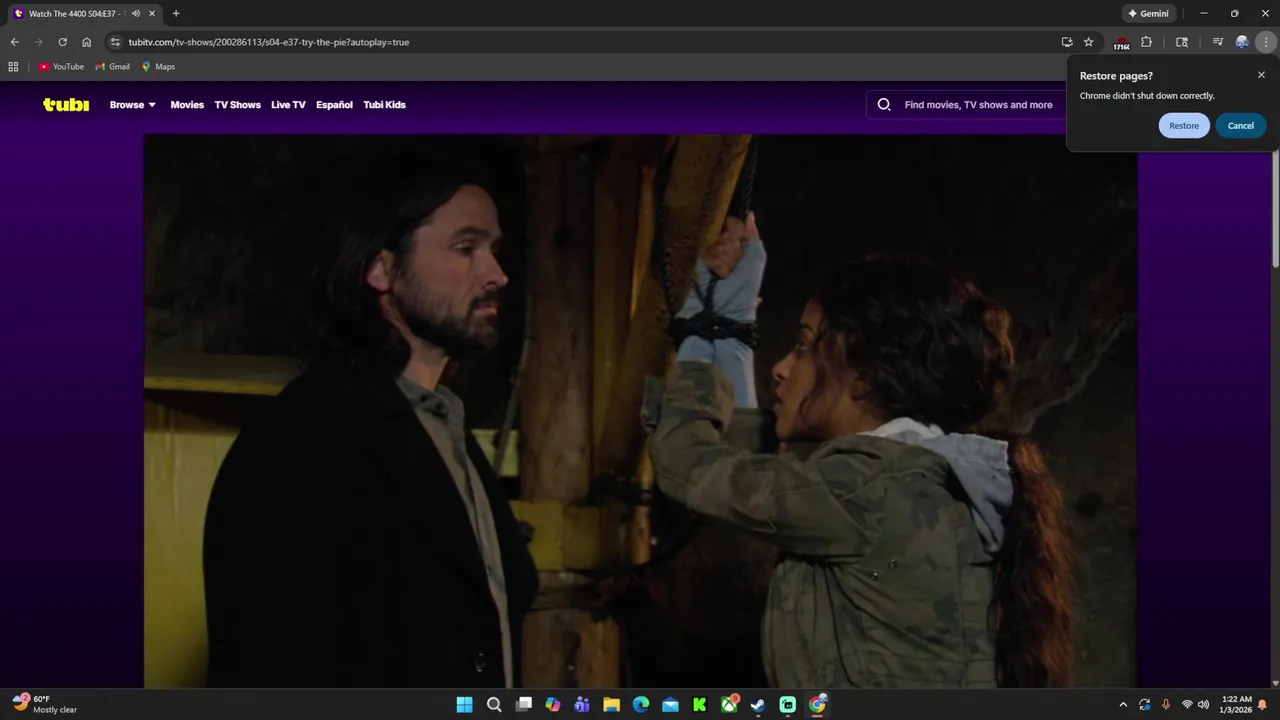The width and height of the screenshot is (1280, 720).
Task: Open the Tubi search magnifier icon
Action: point(884,104)
